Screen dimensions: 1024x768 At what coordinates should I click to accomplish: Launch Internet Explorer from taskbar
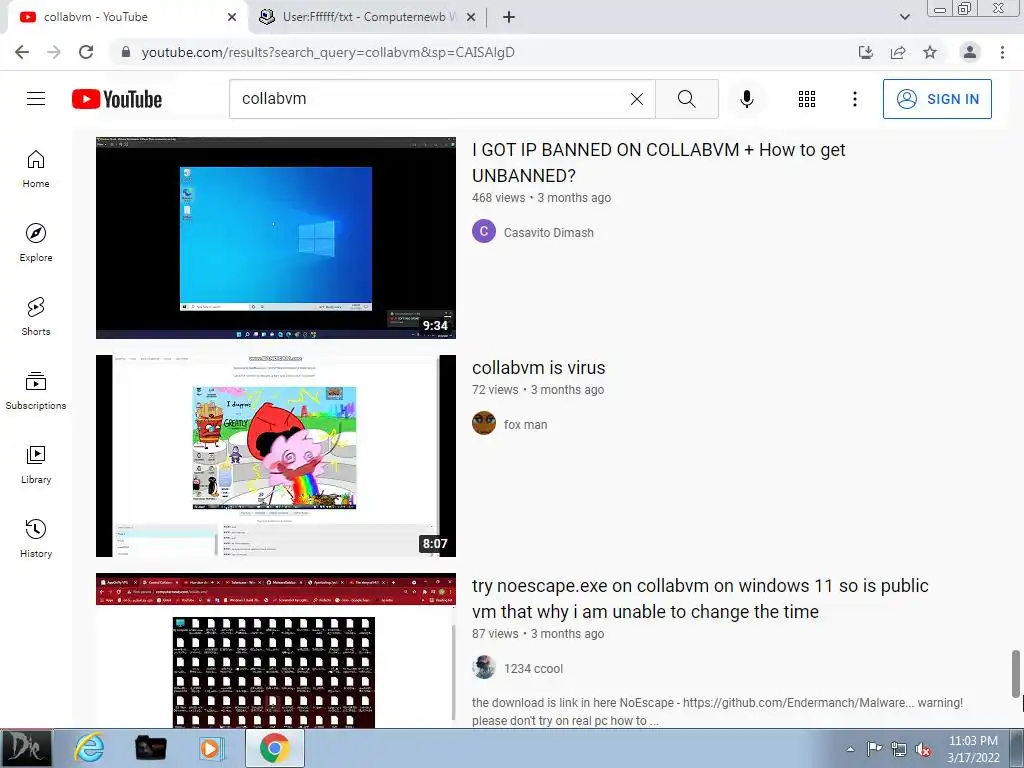[89, 748]
